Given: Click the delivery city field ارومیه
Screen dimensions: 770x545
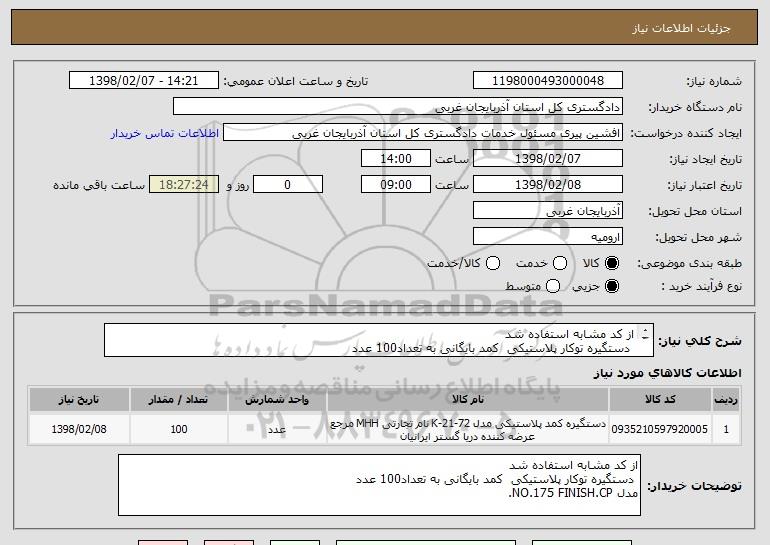Looking at the screenshot, I should [x=548, y=237].
